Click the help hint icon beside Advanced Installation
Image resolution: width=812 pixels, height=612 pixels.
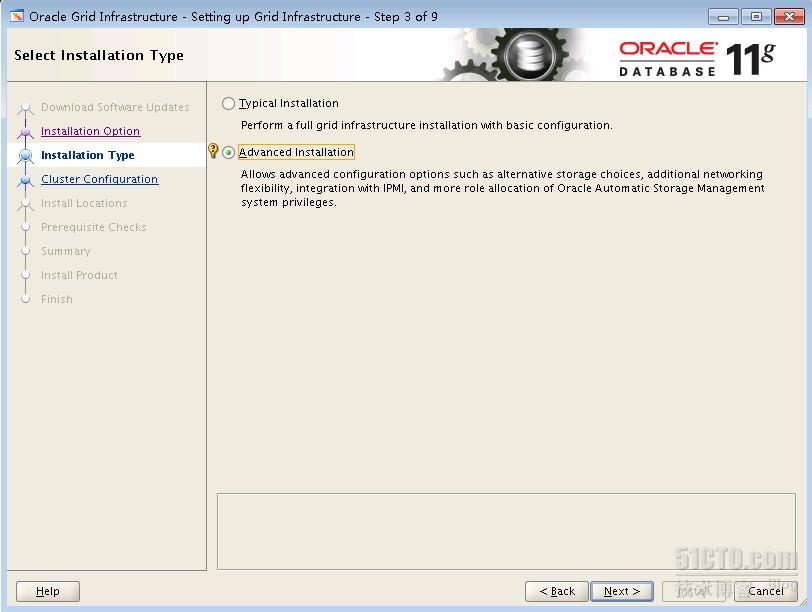click(213, 151)
